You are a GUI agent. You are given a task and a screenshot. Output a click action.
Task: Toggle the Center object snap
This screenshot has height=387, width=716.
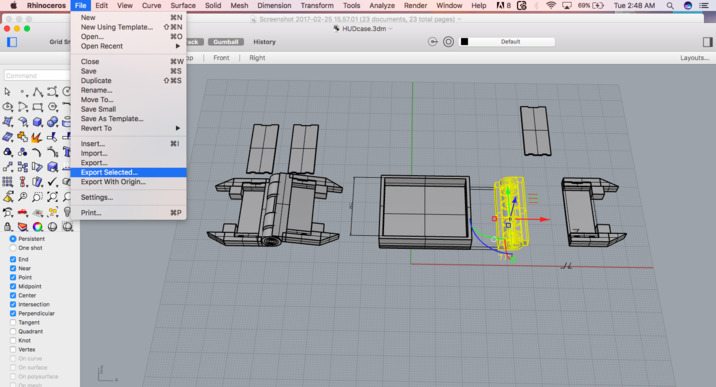pos(13,295)
